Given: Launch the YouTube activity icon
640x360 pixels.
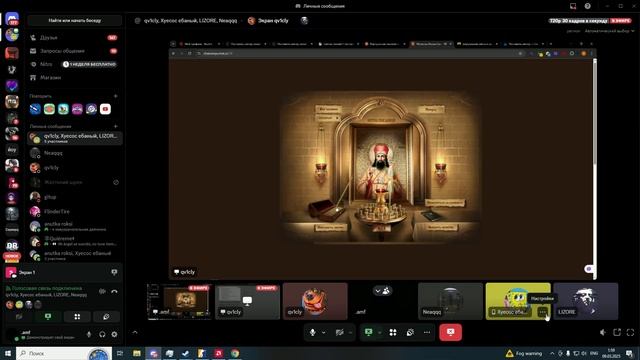Looking at the screenshot, I should [x=105, y=109].
